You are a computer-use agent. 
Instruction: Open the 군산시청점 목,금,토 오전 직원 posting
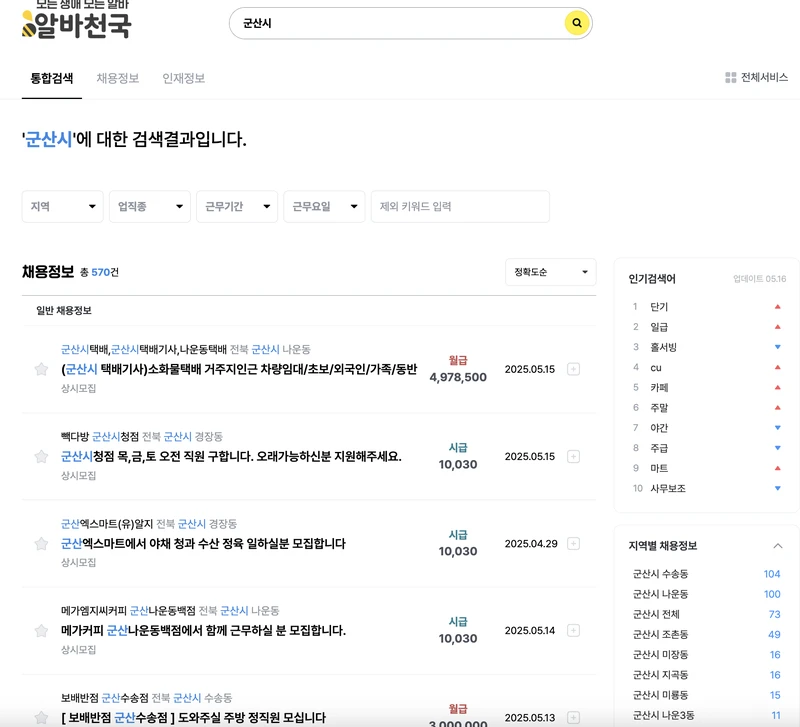tap(231, 456)
